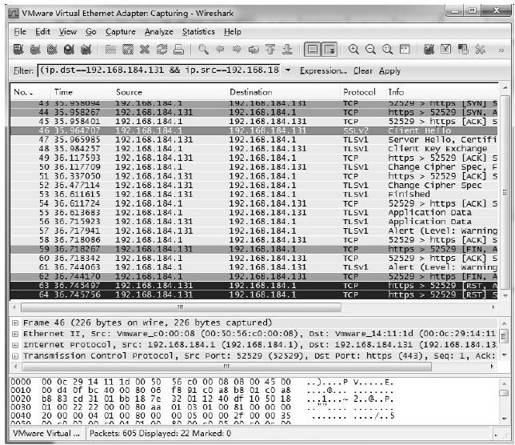Select packet 47 Server Hello row
This screenshot has width=515, height=445.
tap(254, 139)
